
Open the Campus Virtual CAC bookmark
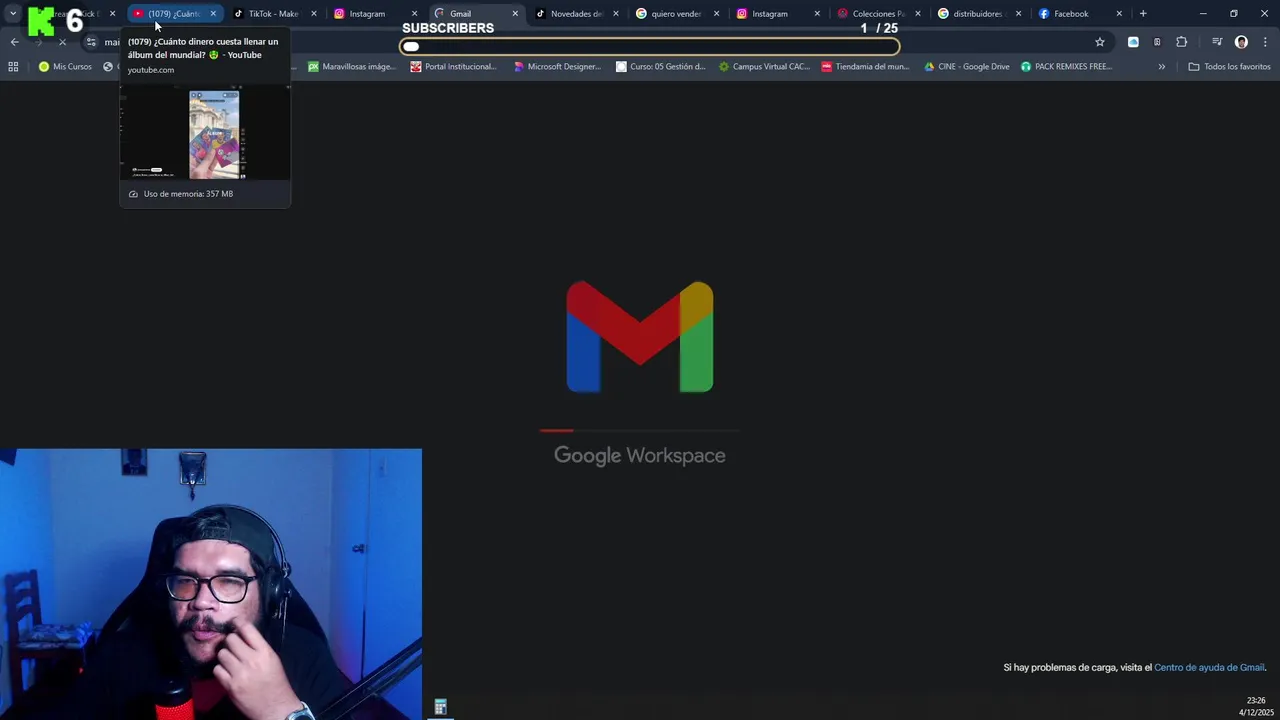764,67
